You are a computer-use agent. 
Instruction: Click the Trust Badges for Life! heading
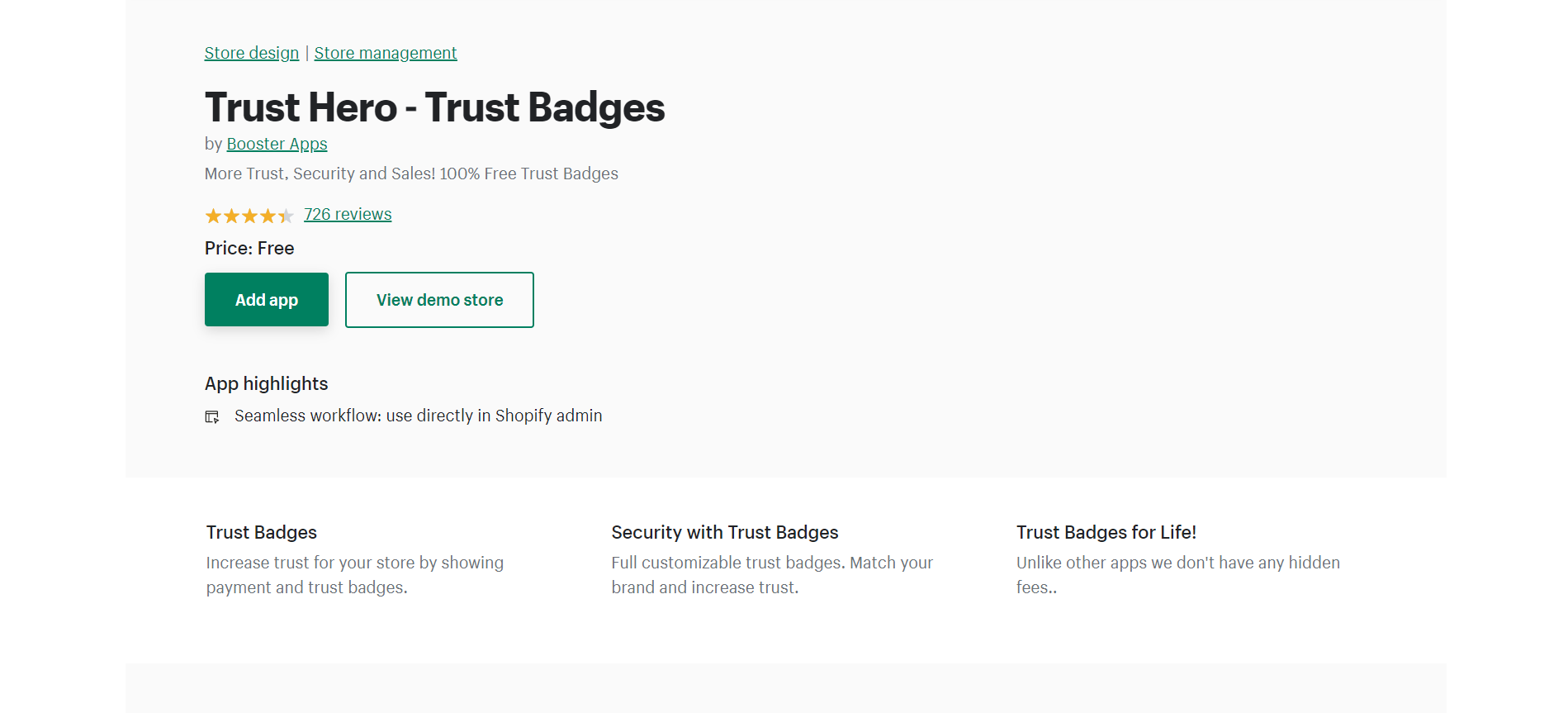click(1106, 532)
